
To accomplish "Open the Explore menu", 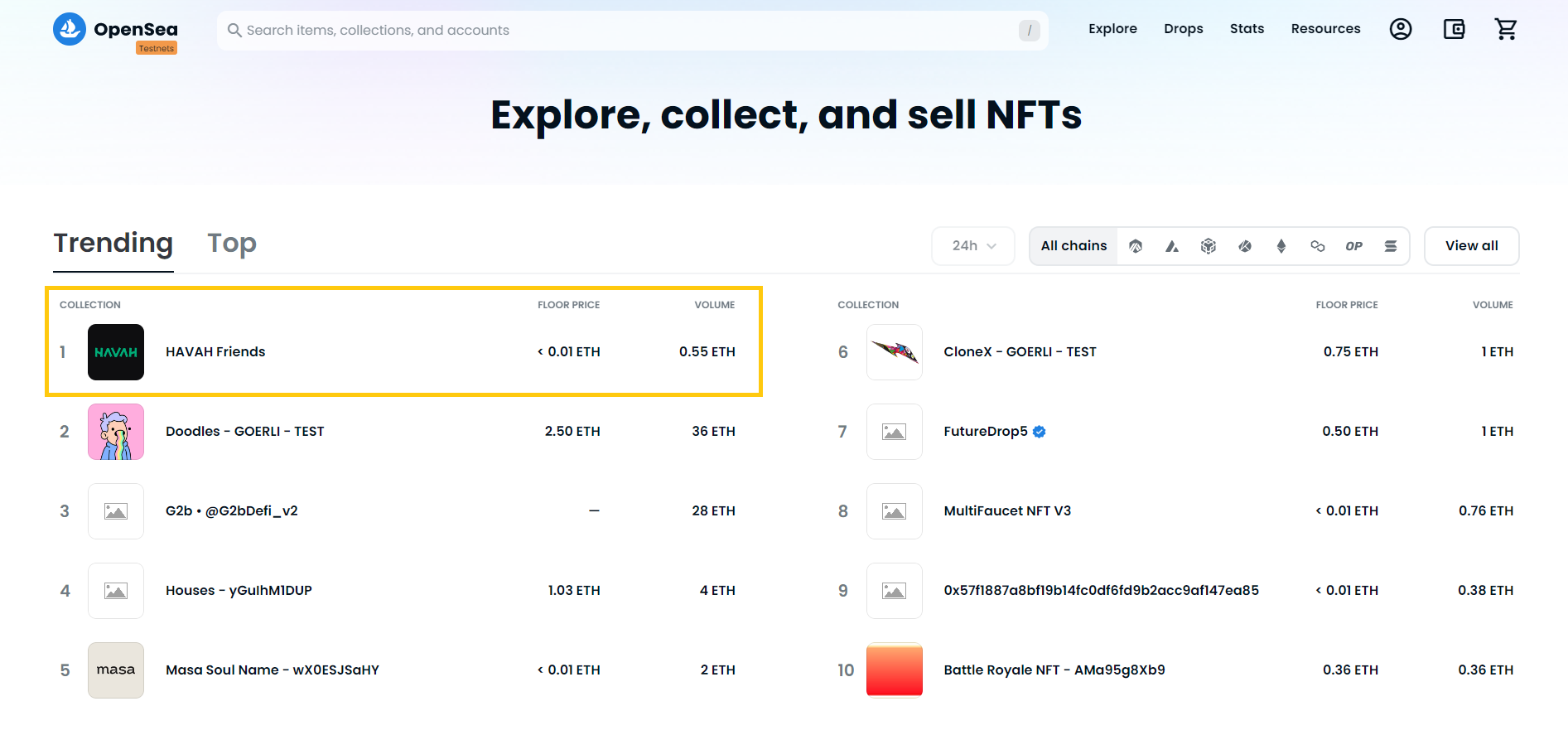I will 1112,29.
